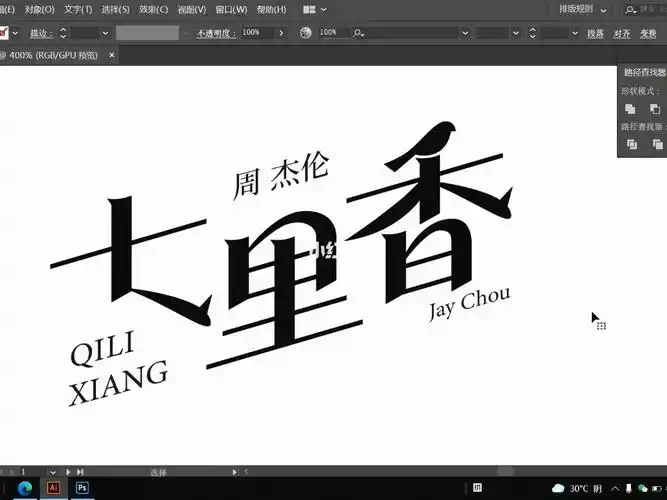This screenshot has width=667, height=500.
Task: Click the stroke color swatch
Action: pos(3,33)
